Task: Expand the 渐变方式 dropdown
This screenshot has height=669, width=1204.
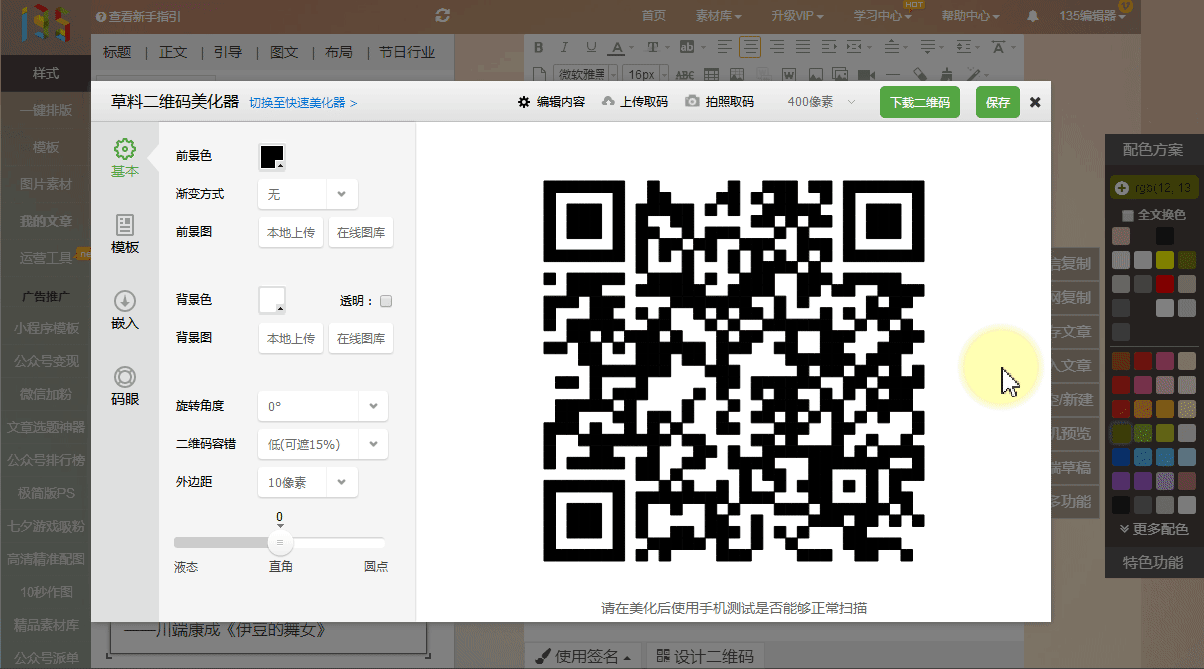Action: (x=341, y=194)
